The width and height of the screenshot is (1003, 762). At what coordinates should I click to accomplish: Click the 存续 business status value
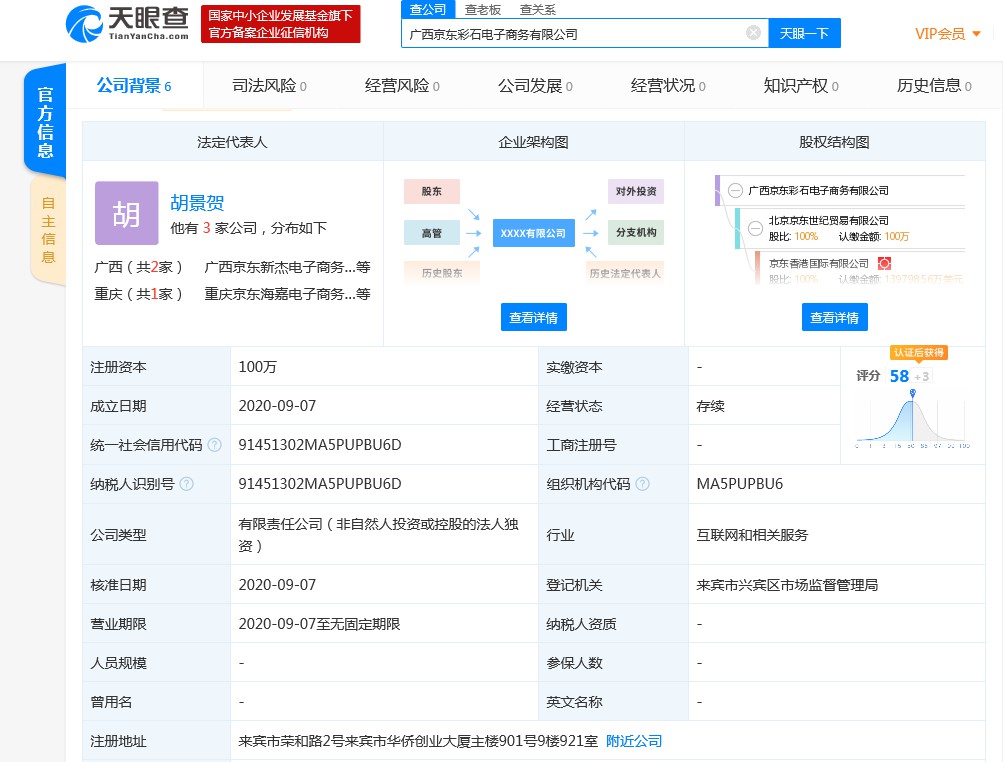point(711,406)
